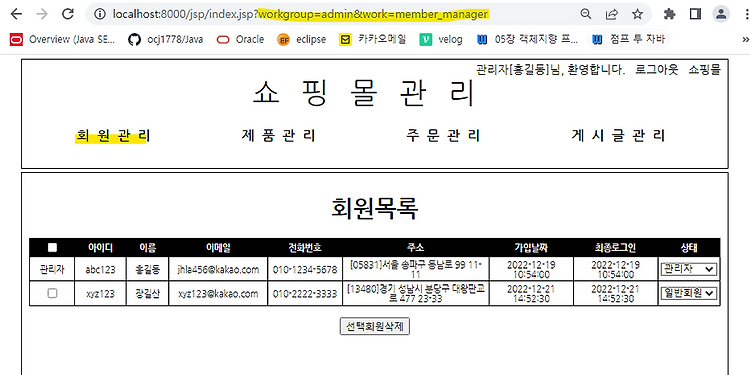Open the extensions puzzle icon

click(669, 14)
